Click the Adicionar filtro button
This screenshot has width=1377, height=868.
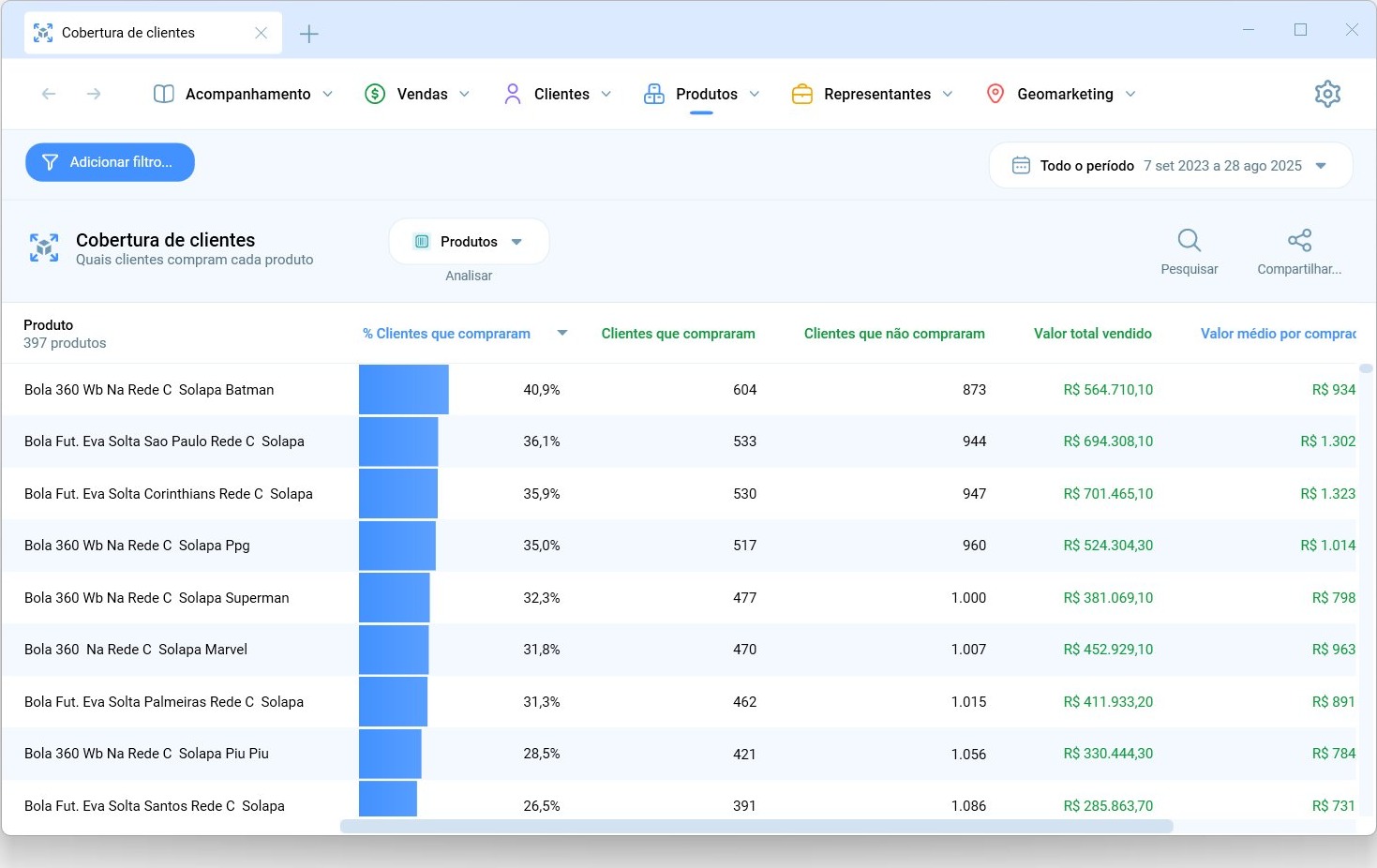pyautogui.click(x=110, y=162)
